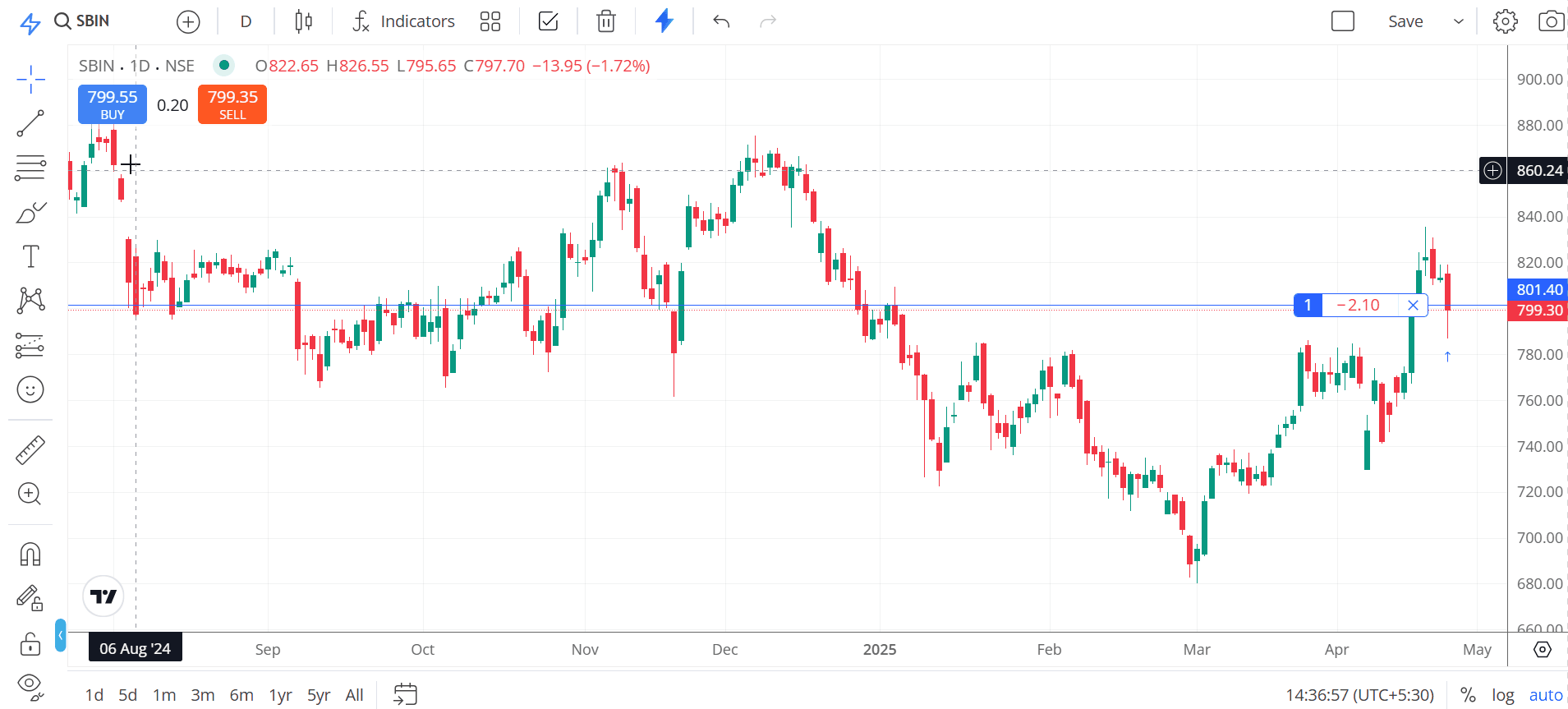
Task: Click the Save button
Action: pyautogui.click(x=1405, y=21)
